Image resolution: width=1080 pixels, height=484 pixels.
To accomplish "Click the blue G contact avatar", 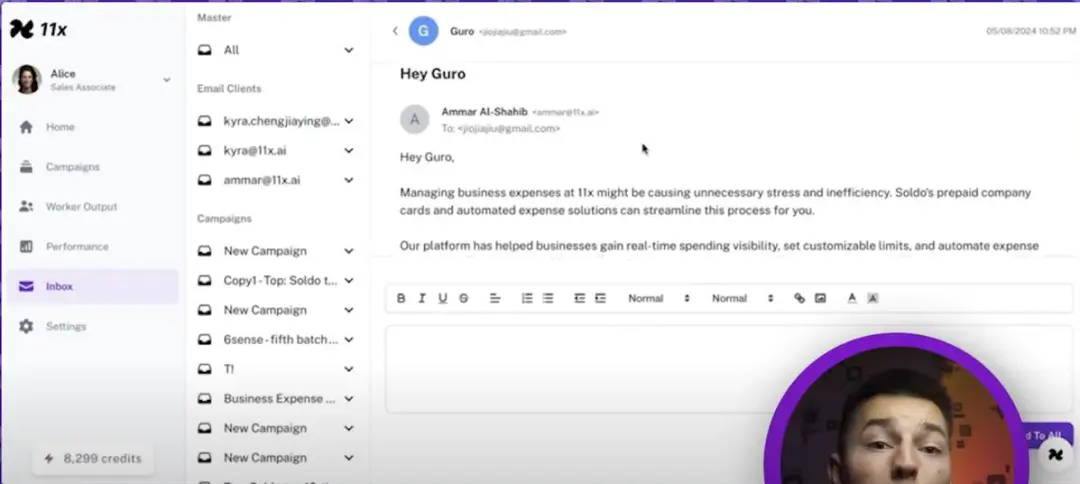I will point(424,31).
